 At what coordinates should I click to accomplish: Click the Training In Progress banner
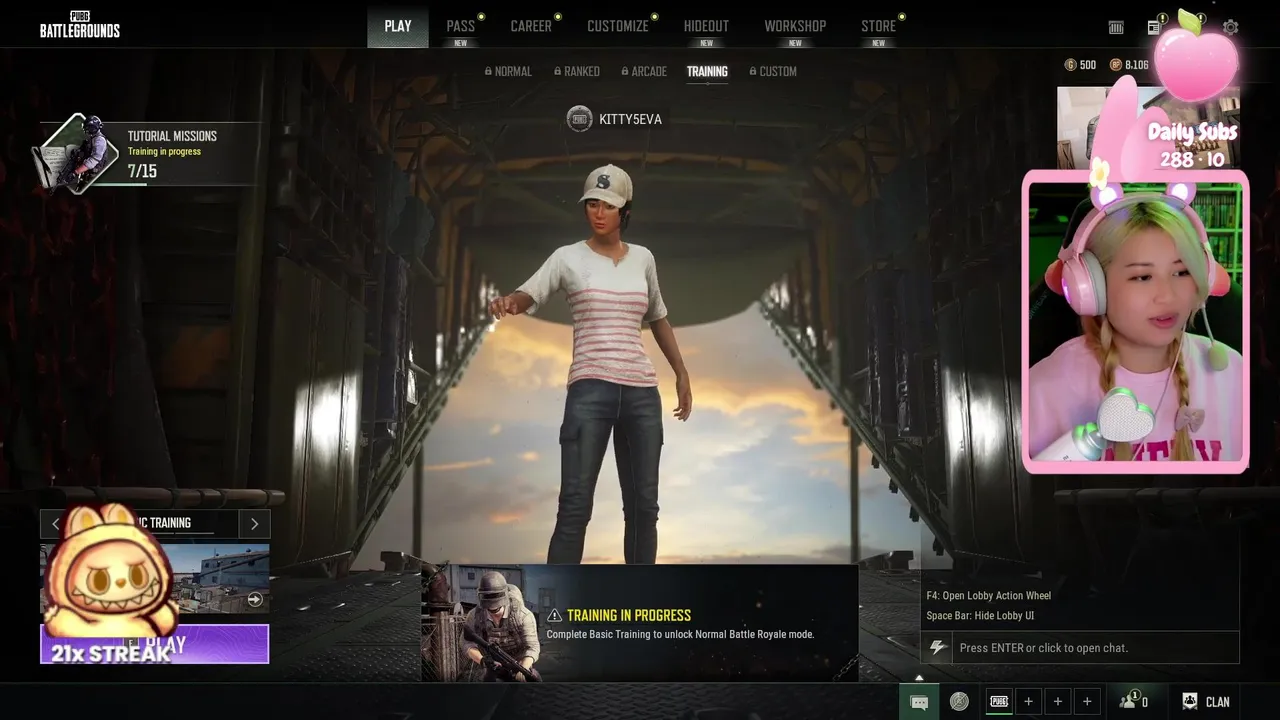(x=640, y=623)
